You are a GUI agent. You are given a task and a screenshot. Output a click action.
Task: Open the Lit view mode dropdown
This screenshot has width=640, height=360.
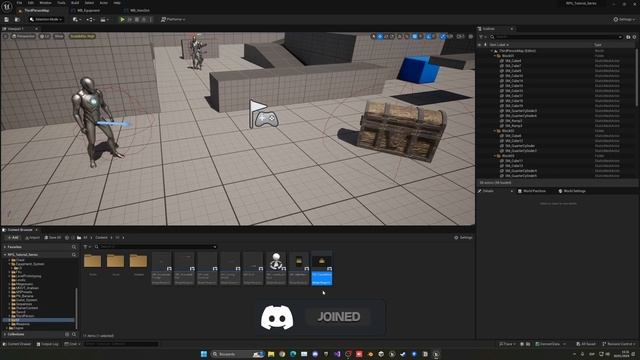[x=44, y=36]
